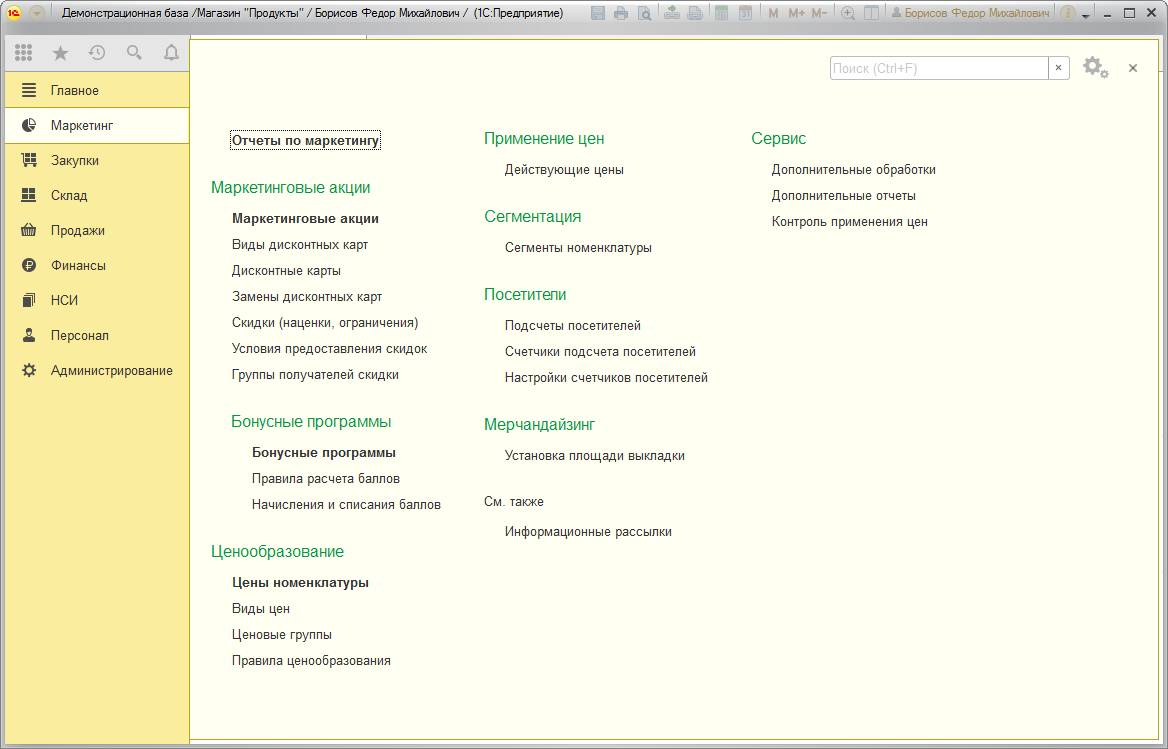Open the calculator icon in title bar
Image resolution: width=1168 pixels, height=749 pixels.
pyautogui.click(x=721, y=13)
